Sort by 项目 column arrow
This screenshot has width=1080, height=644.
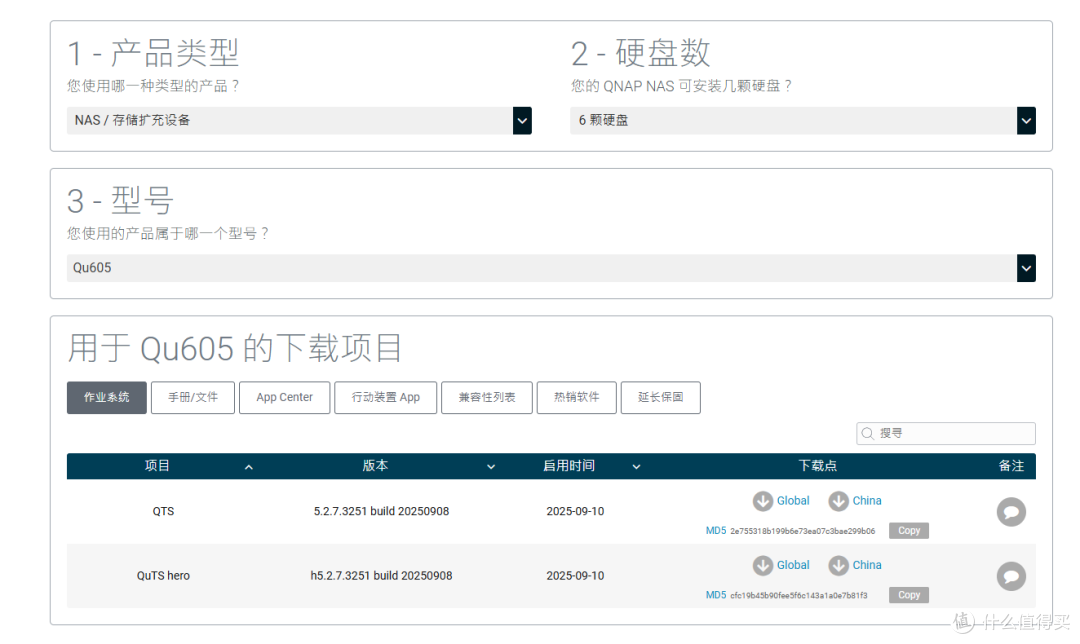249,467
